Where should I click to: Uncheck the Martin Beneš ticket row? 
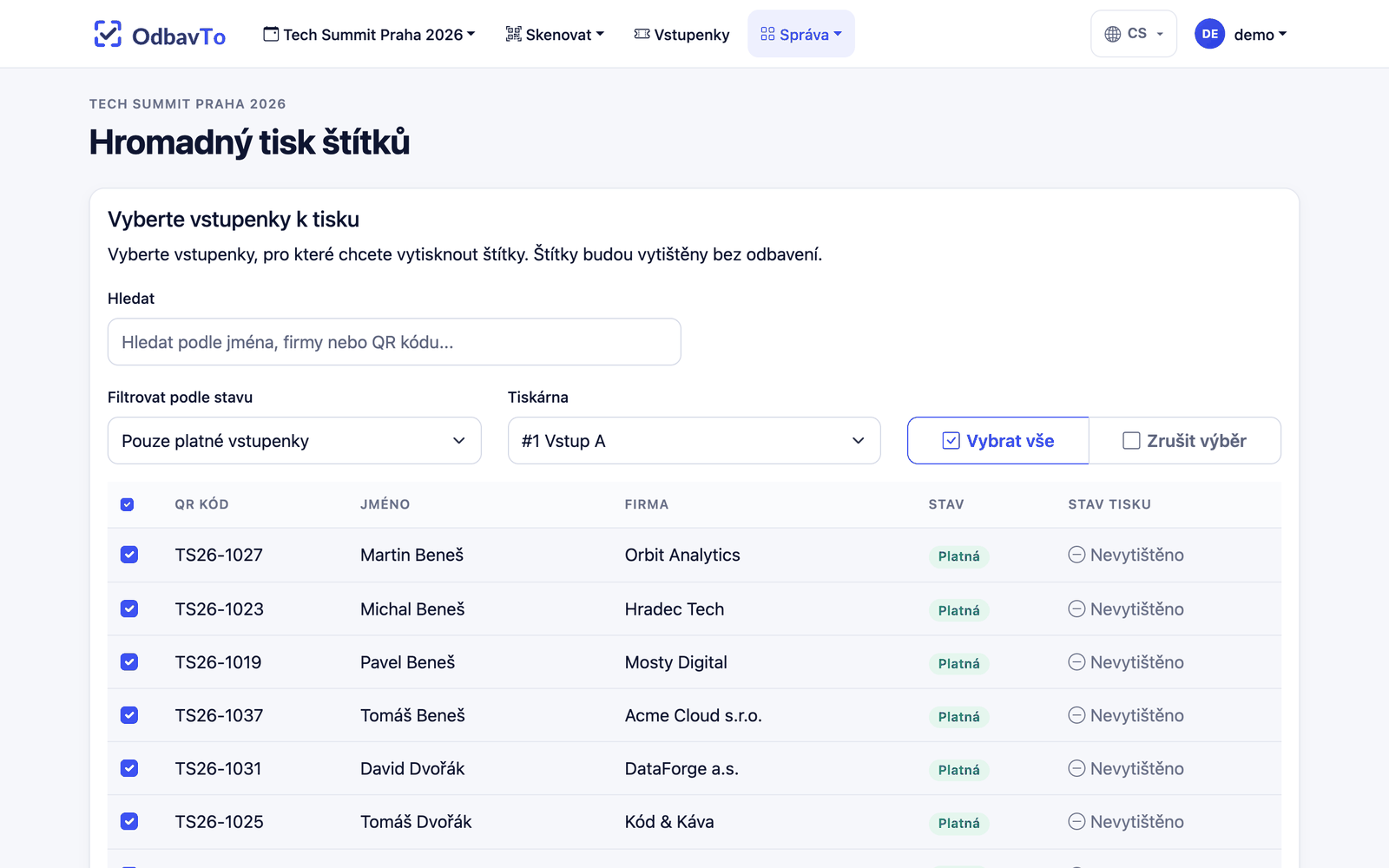click(129, 555)
